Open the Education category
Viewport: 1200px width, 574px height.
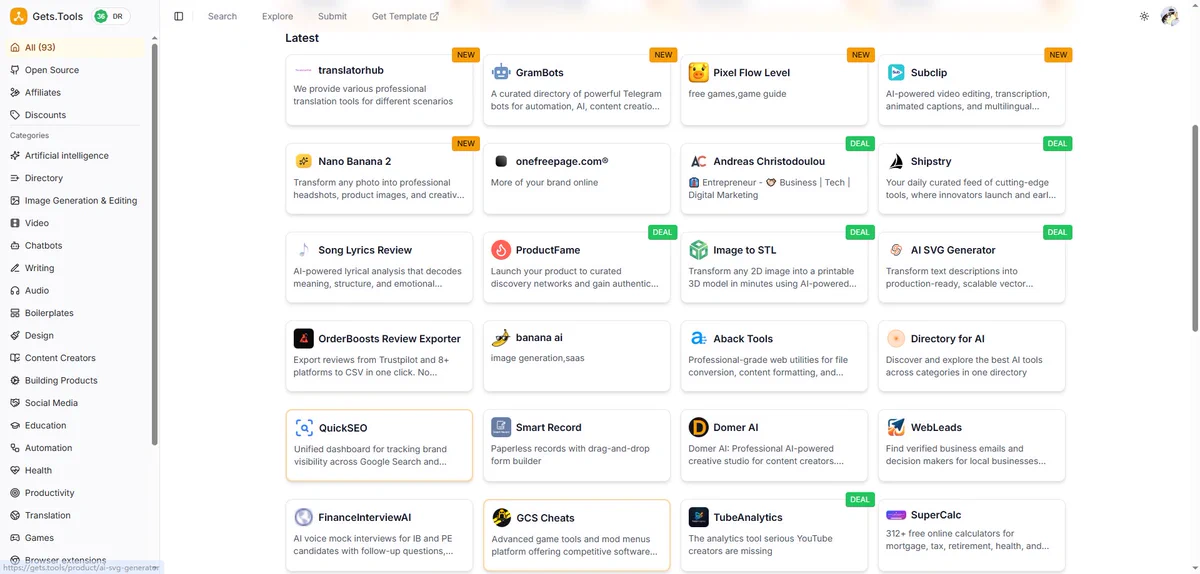(x=75, y=425)
